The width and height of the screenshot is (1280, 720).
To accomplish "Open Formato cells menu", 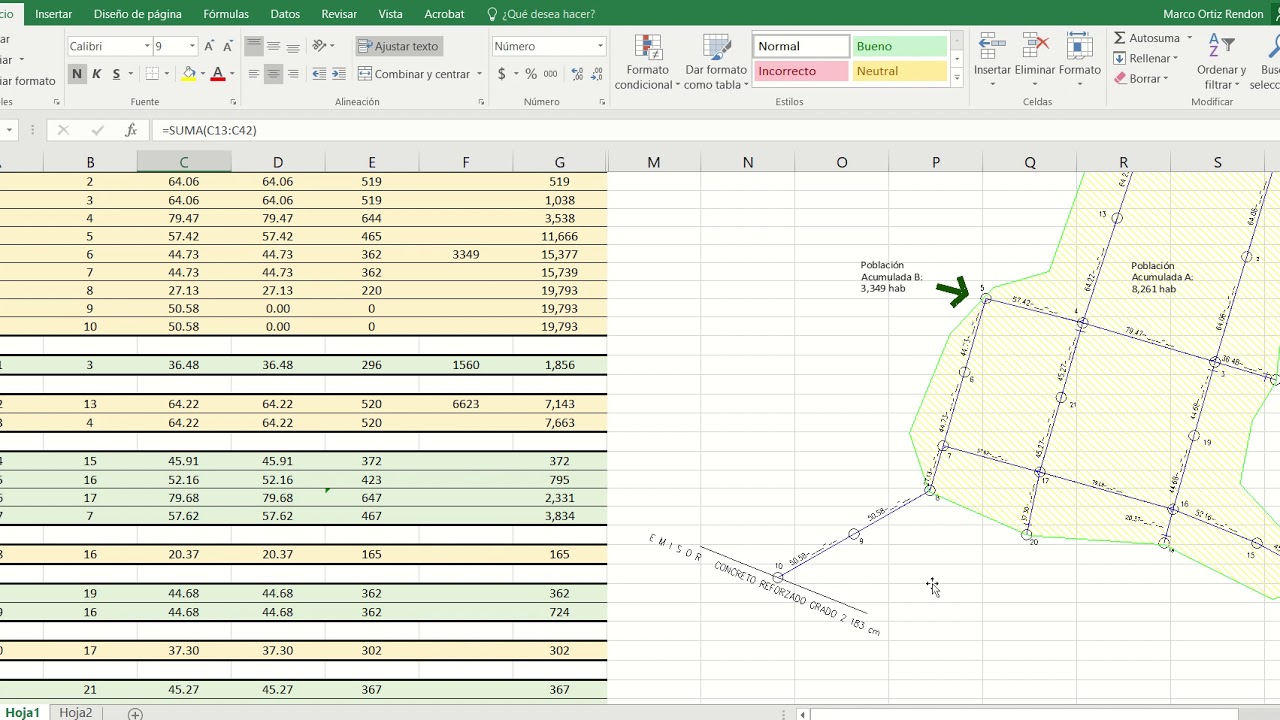I will click(1080, 60).
